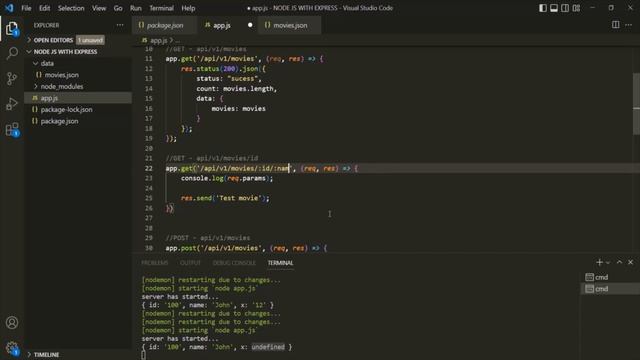Open the Run and Debug view

[x=12, y=104]
